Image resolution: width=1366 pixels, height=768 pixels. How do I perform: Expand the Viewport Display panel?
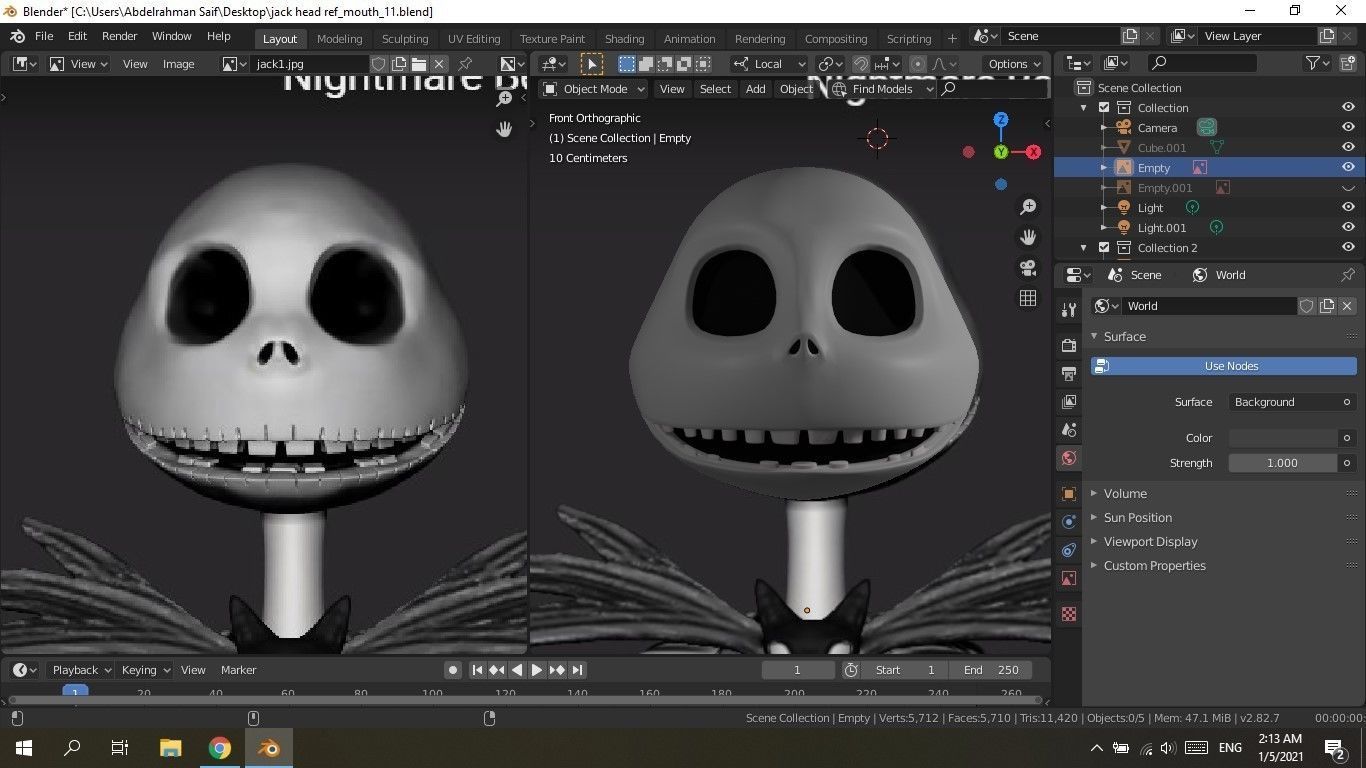(1150, 542)
